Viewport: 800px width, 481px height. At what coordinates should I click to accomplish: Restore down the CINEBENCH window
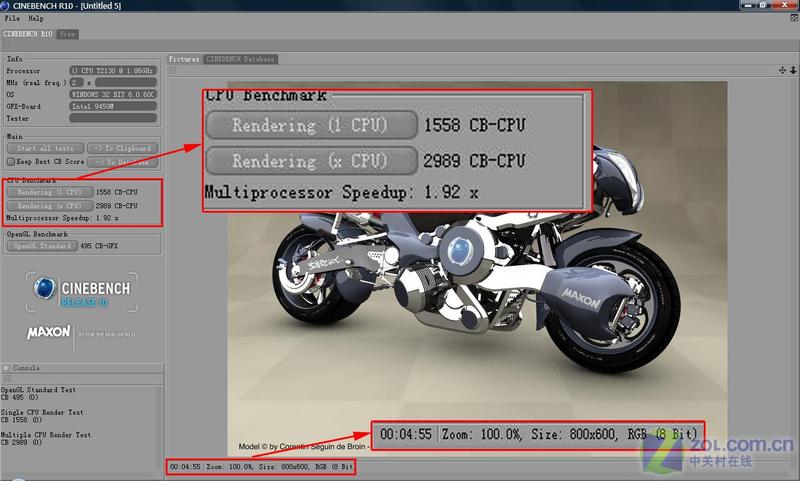(763, 5)
